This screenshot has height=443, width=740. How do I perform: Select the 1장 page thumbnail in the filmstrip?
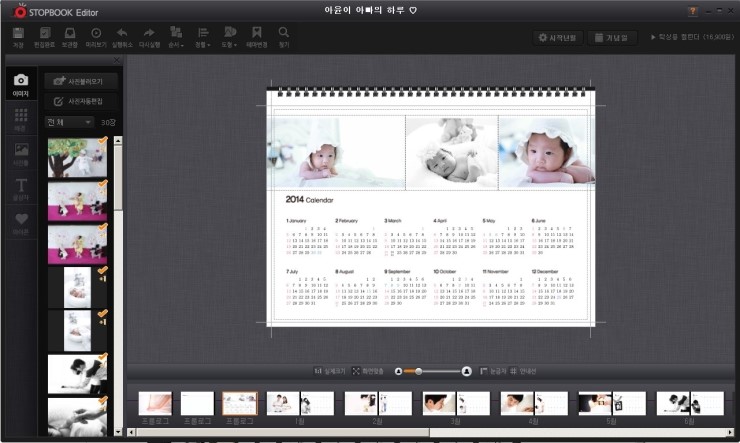tap(299, 404)
